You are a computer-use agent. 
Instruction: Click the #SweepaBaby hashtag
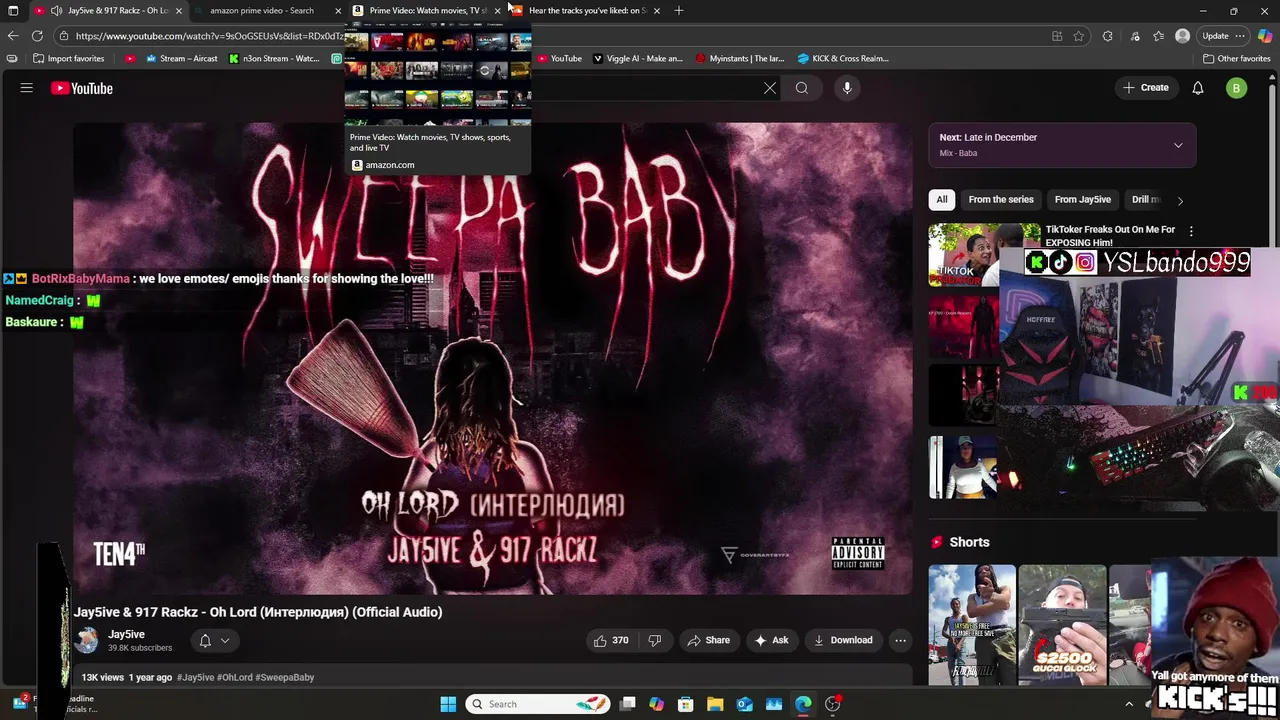coord(285,677)
